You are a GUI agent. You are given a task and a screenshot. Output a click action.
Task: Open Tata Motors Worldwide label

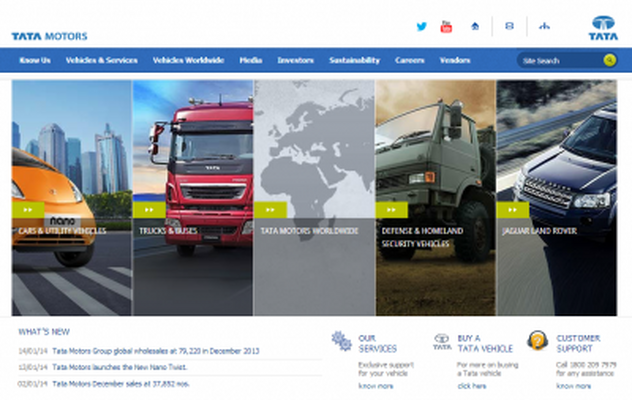309,231
